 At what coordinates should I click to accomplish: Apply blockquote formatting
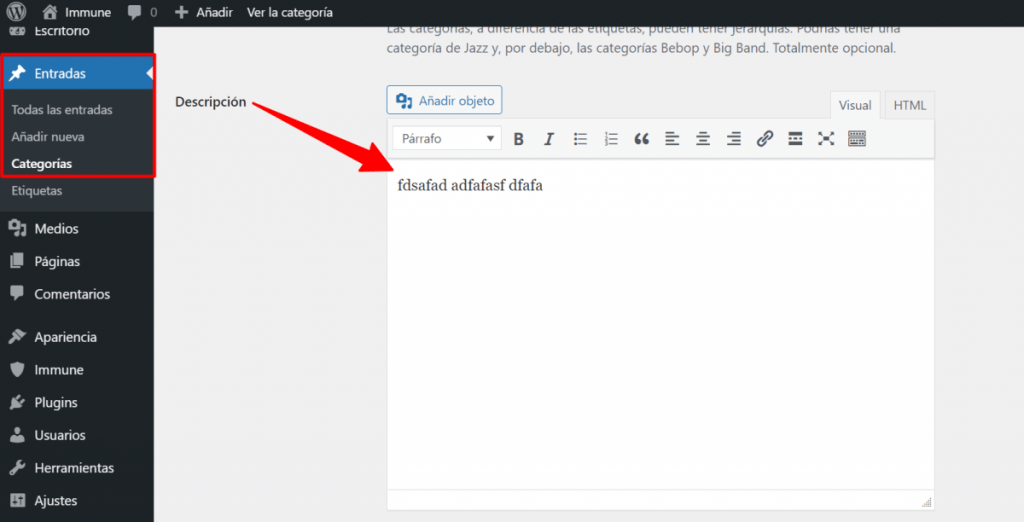click(x=642, y=139)
